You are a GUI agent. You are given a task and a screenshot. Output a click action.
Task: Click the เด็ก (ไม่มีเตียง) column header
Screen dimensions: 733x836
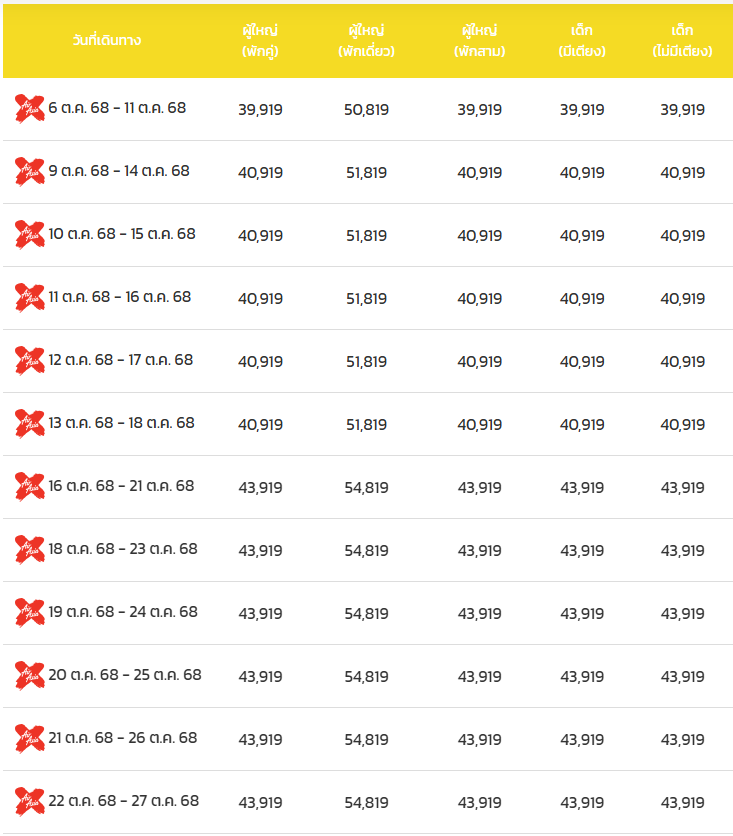[x=682, y=41]
